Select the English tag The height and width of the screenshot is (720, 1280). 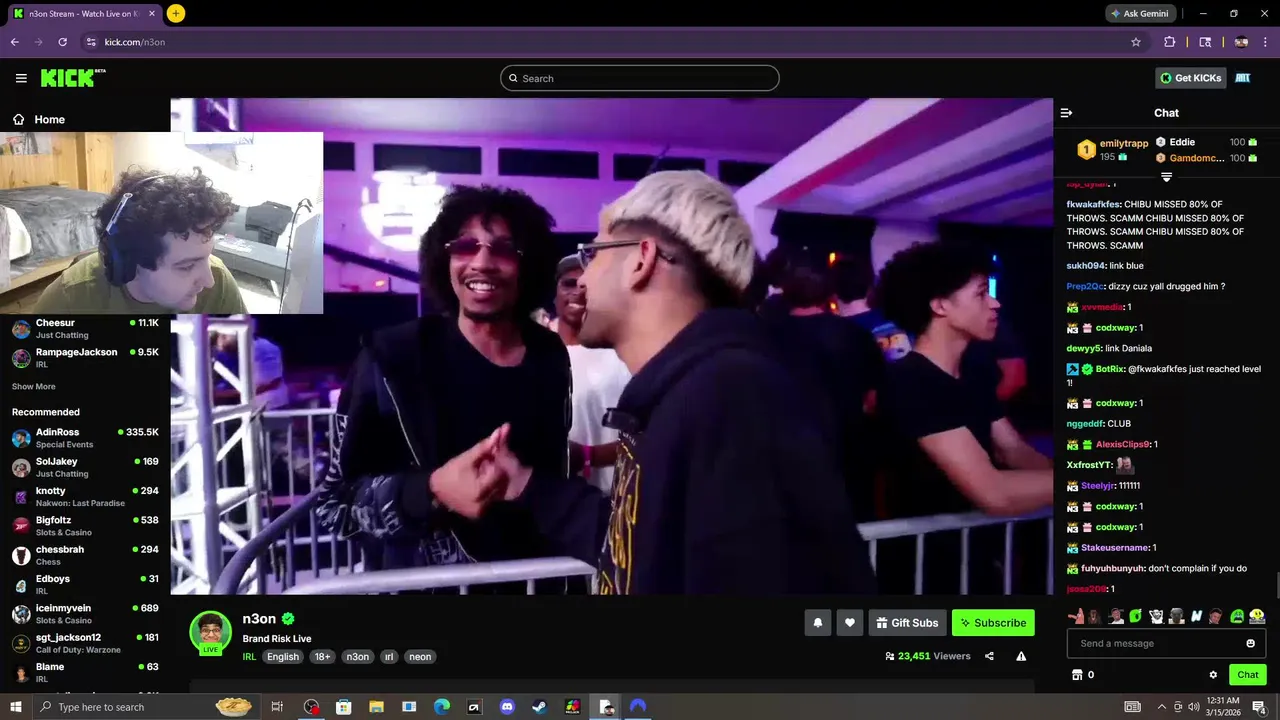pyautogui.click(x=283, y=657)
